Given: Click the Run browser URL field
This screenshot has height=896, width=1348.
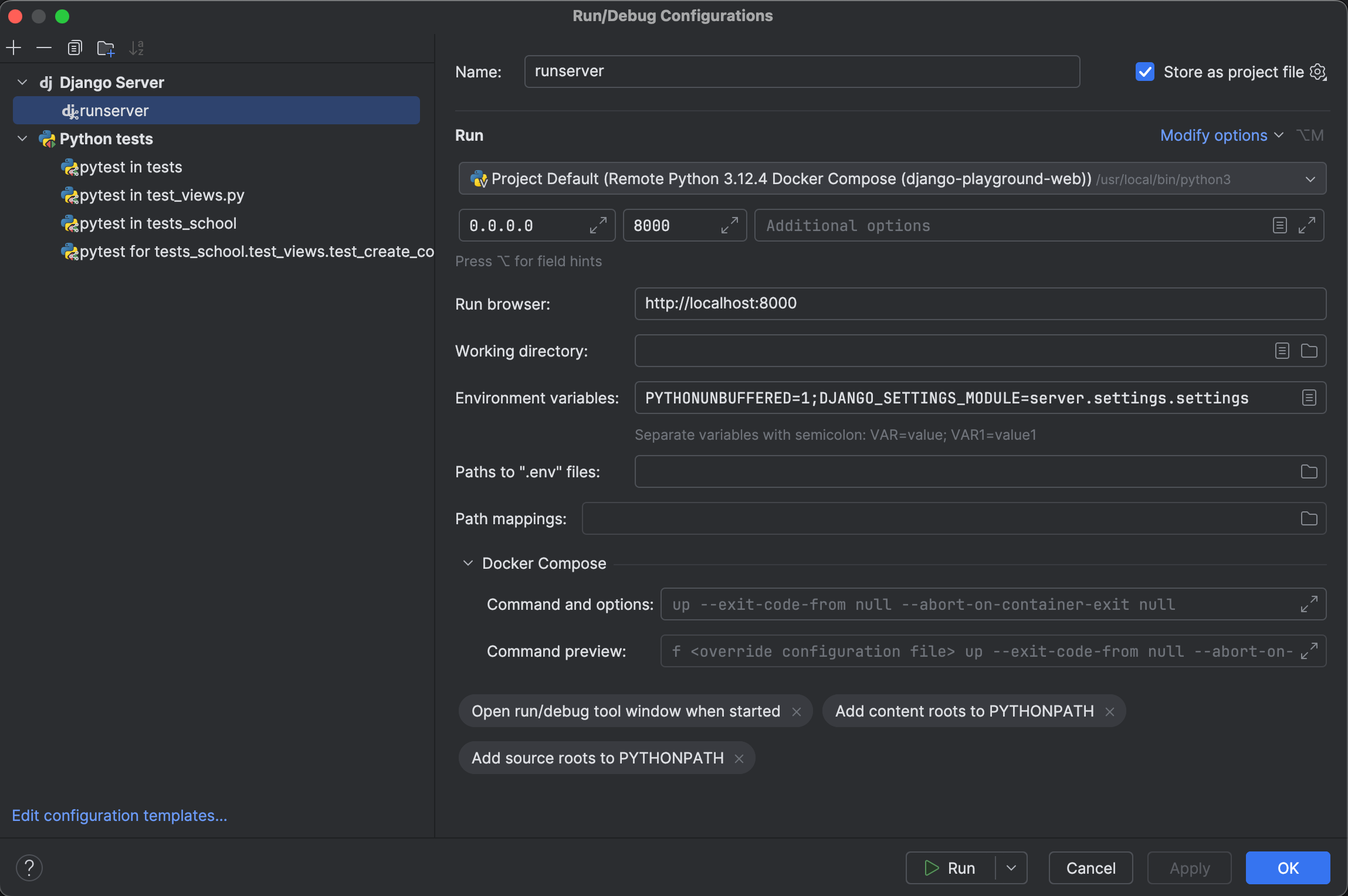Looking at the screenshot, I should tap(980, 304).
